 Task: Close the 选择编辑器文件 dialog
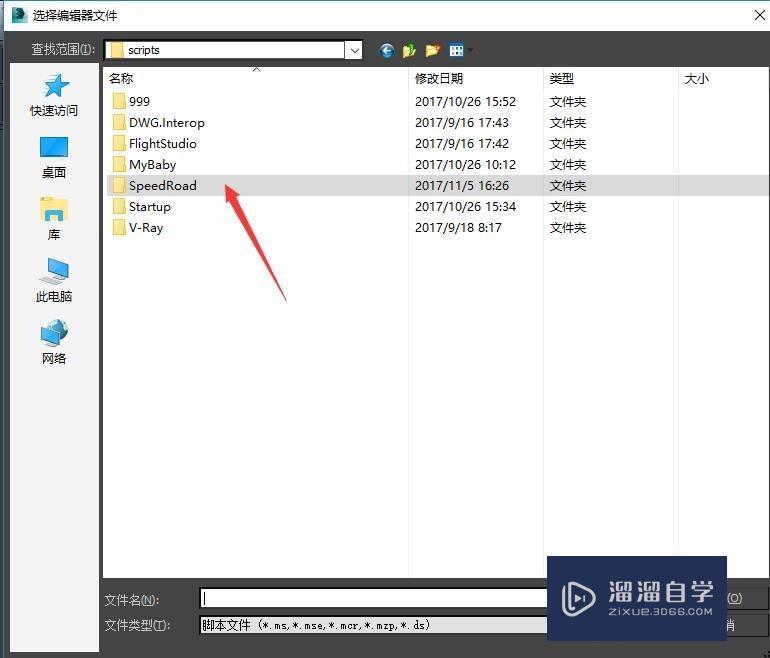click(x=759, y=16)
